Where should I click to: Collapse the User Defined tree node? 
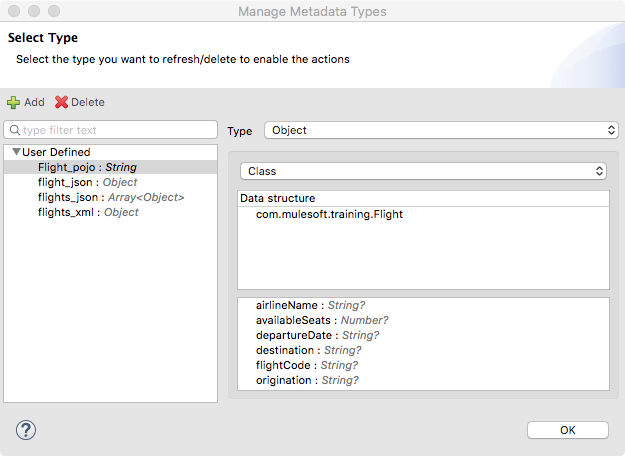[16, 151]
